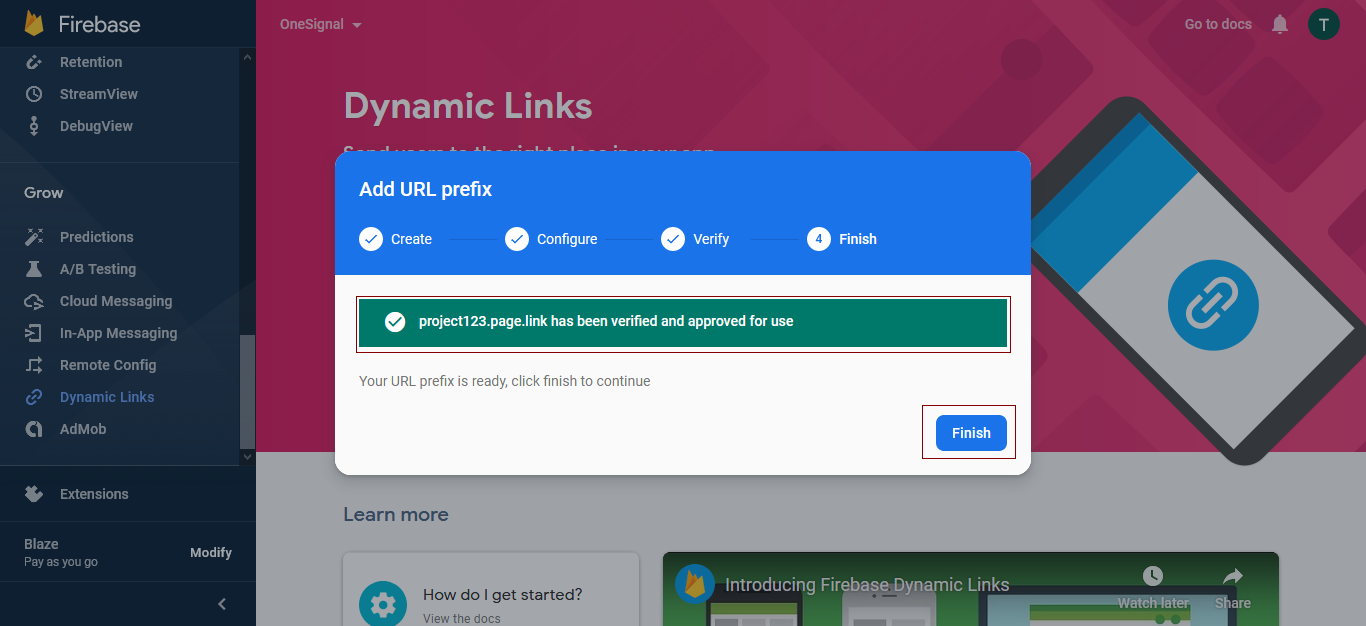Open notifications bell icon
The height and width of the screenshot is (626, 1366).
click(x=1280, y=24)
